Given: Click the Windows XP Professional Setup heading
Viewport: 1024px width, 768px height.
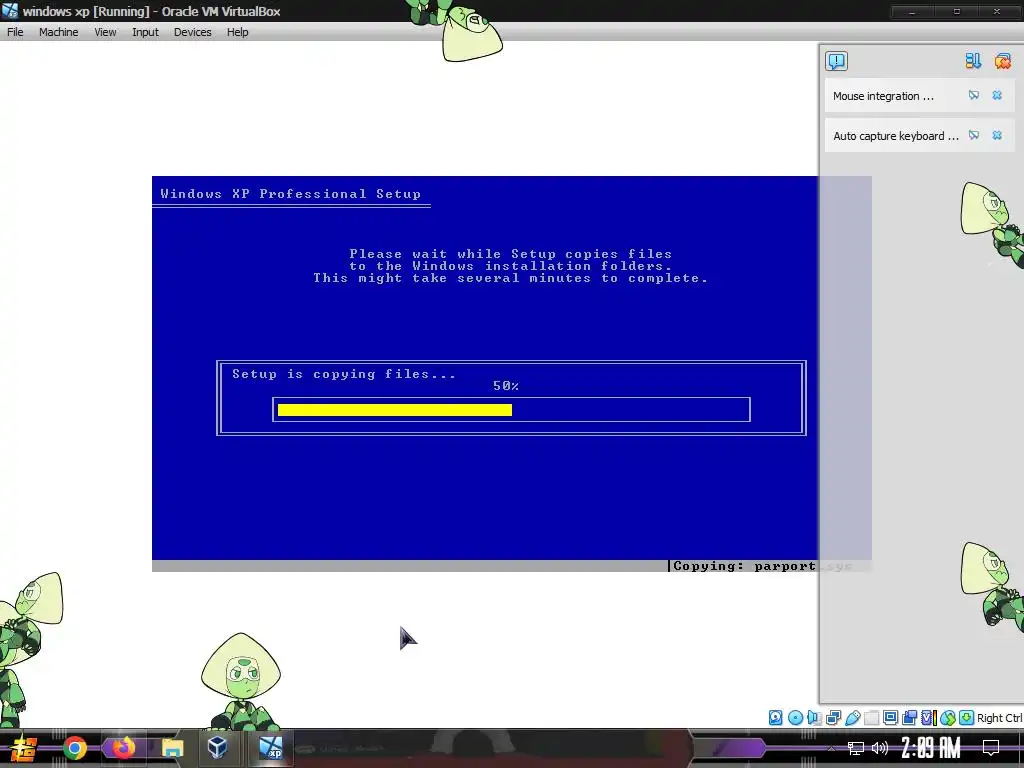Looking at the screenshot, I should pos(291,194).
